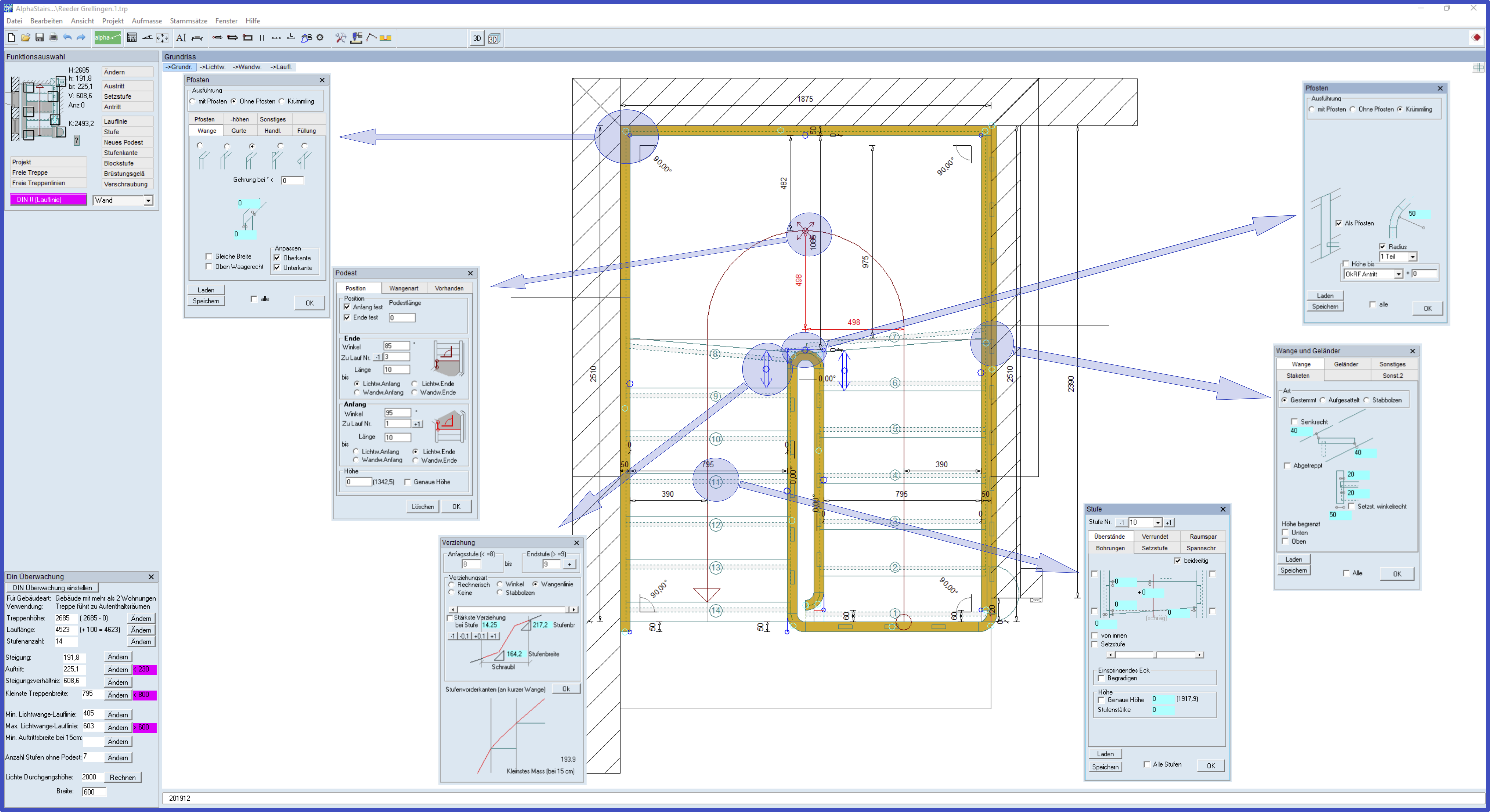Image resolution: width=1490 pixels, height=812 pixels.
Task: Save project with the floppy disk icon
Action: click(x=39, y=37)
